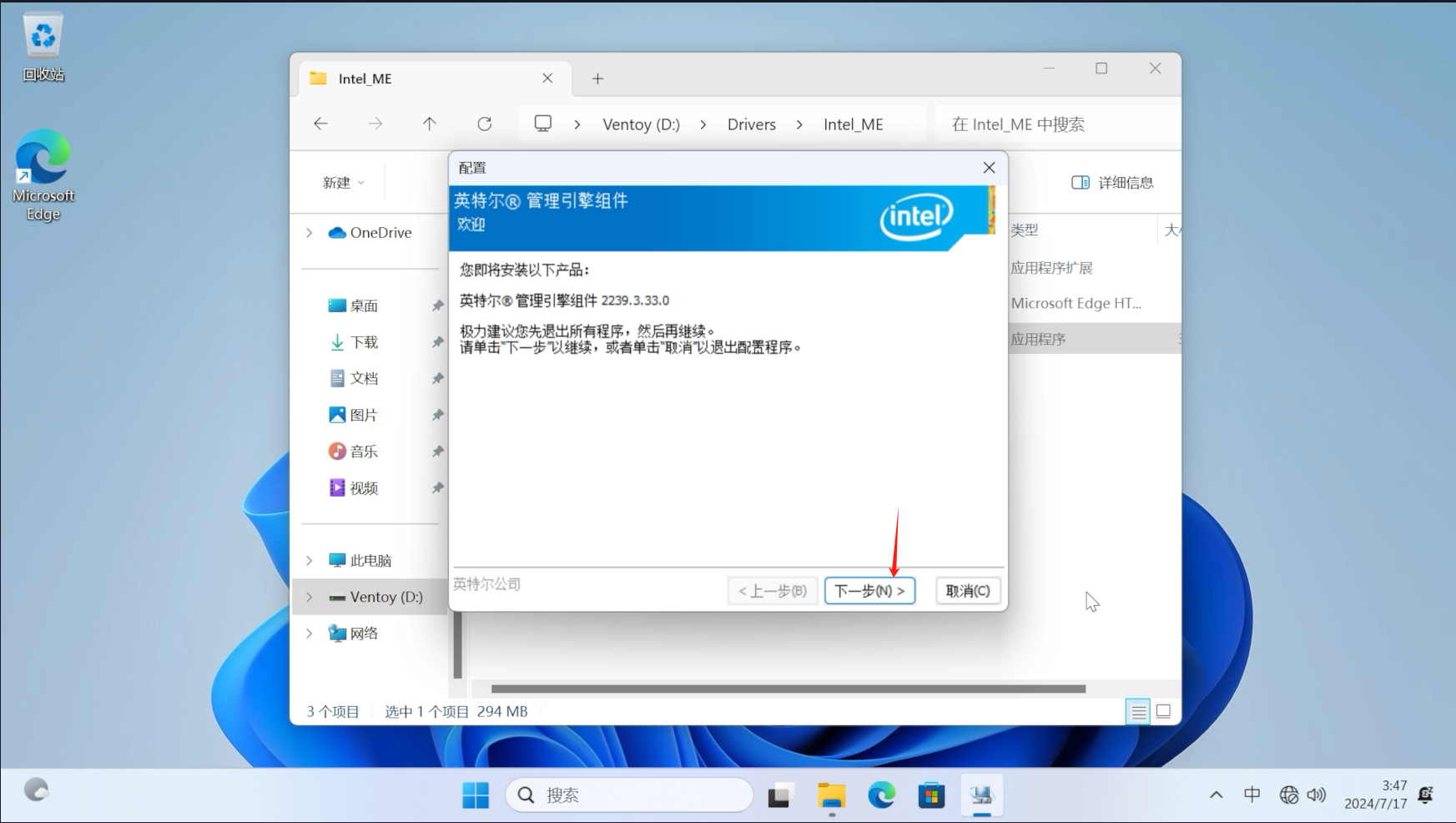The width and height of the screenshot is (1456, 823).
Task: Open the network status tray icon
Action: tap(1288, 795)
